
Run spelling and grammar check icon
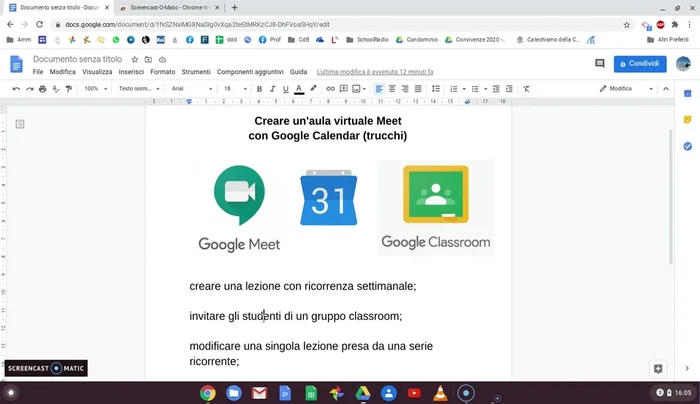click(x=56, y=89)
